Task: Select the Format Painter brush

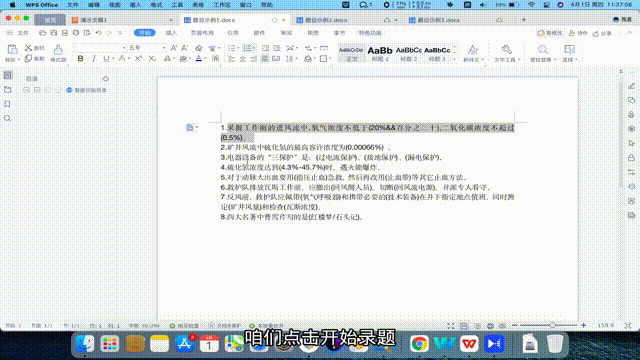Action: [58, 50]
